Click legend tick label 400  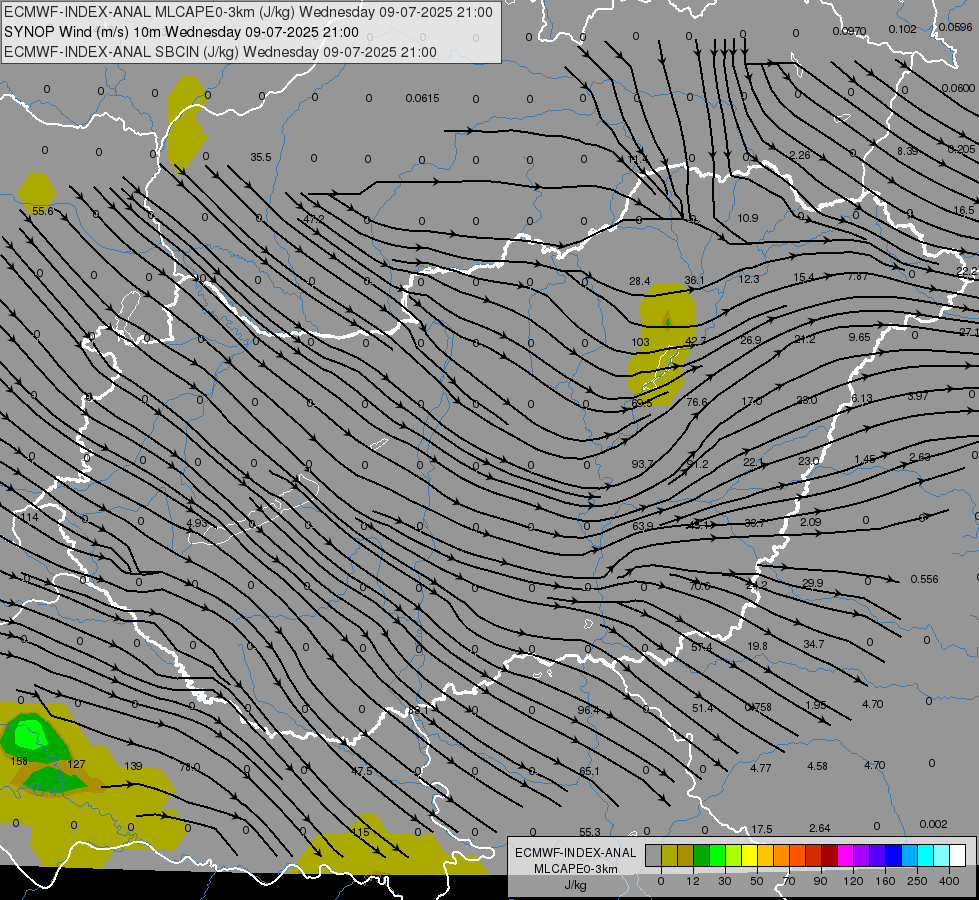[x=949, y=881]
